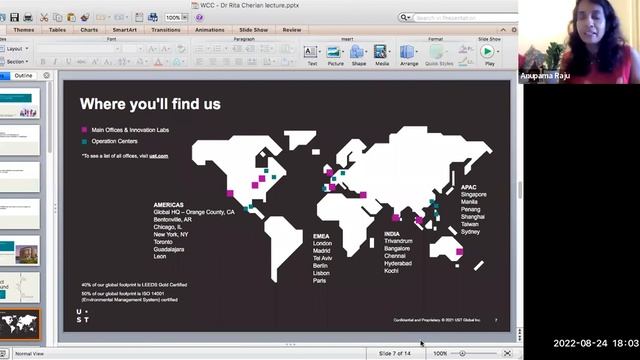Image resolution: width=640 pixels, height=360 pixels.
Task: Click the Format painter brush icon
Action: [85, 17]
